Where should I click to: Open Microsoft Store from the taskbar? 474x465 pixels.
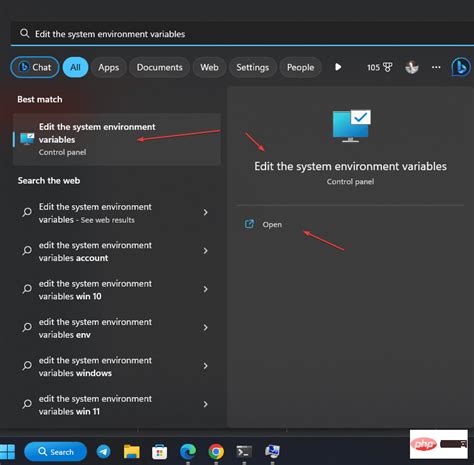(160, 452)
